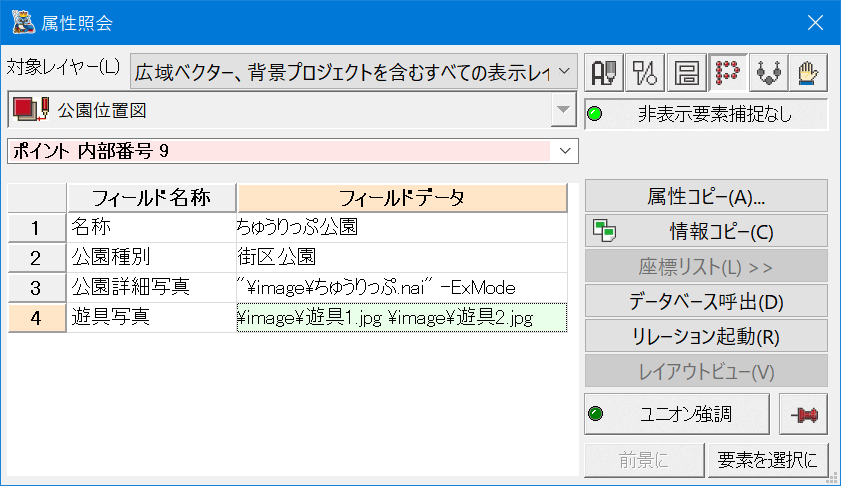Select the node connection tool icon

(769, 72)
